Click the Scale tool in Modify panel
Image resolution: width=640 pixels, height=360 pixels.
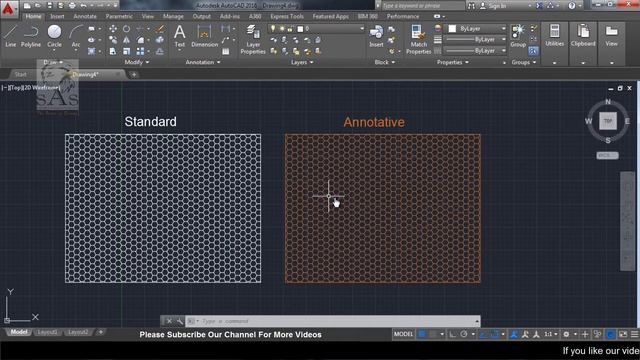click(127, 51)
